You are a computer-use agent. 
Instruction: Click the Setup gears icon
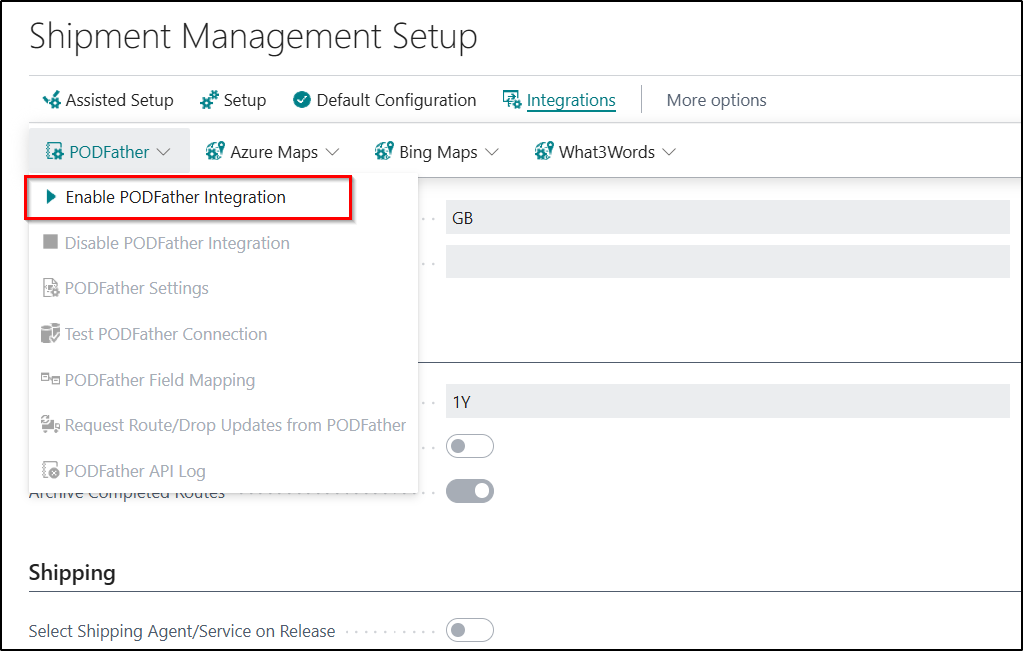coord(209,100)
